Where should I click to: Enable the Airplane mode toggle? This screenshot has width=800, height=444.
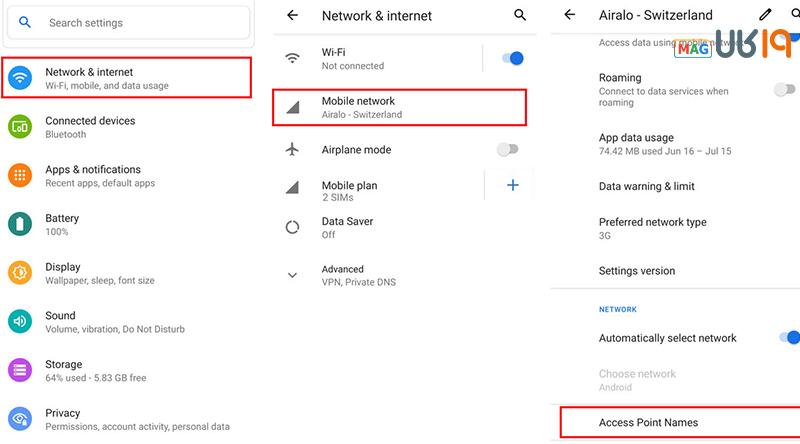(x=508, y=149)
